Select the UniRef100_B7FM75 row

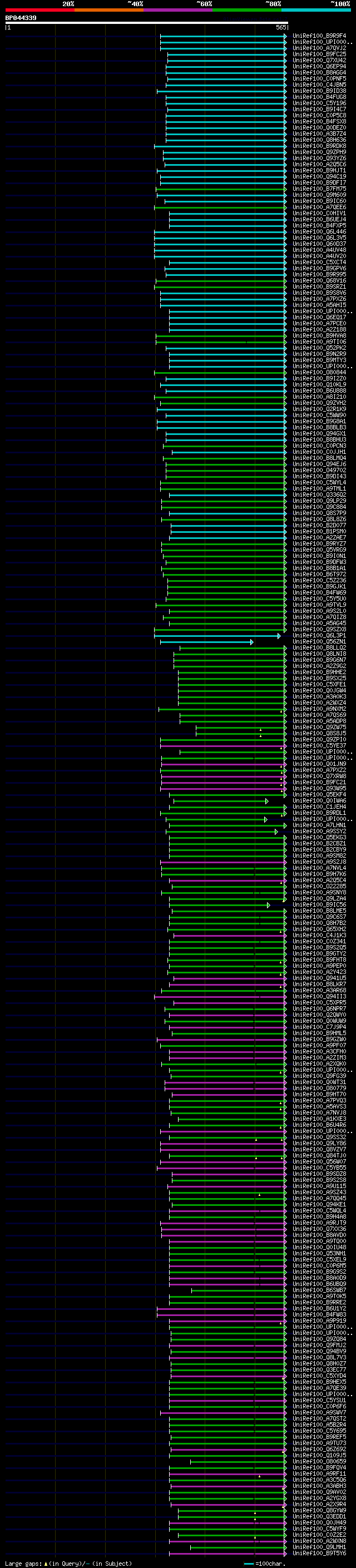319,189
